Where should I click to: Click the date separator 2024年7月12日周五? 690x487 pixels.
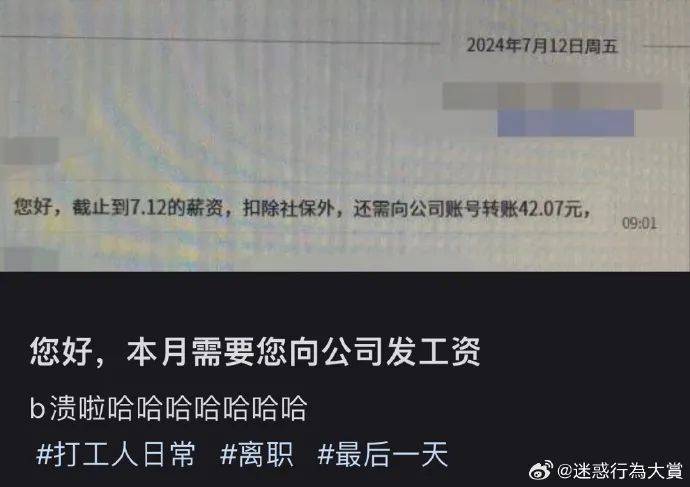[x=542, y=46]
